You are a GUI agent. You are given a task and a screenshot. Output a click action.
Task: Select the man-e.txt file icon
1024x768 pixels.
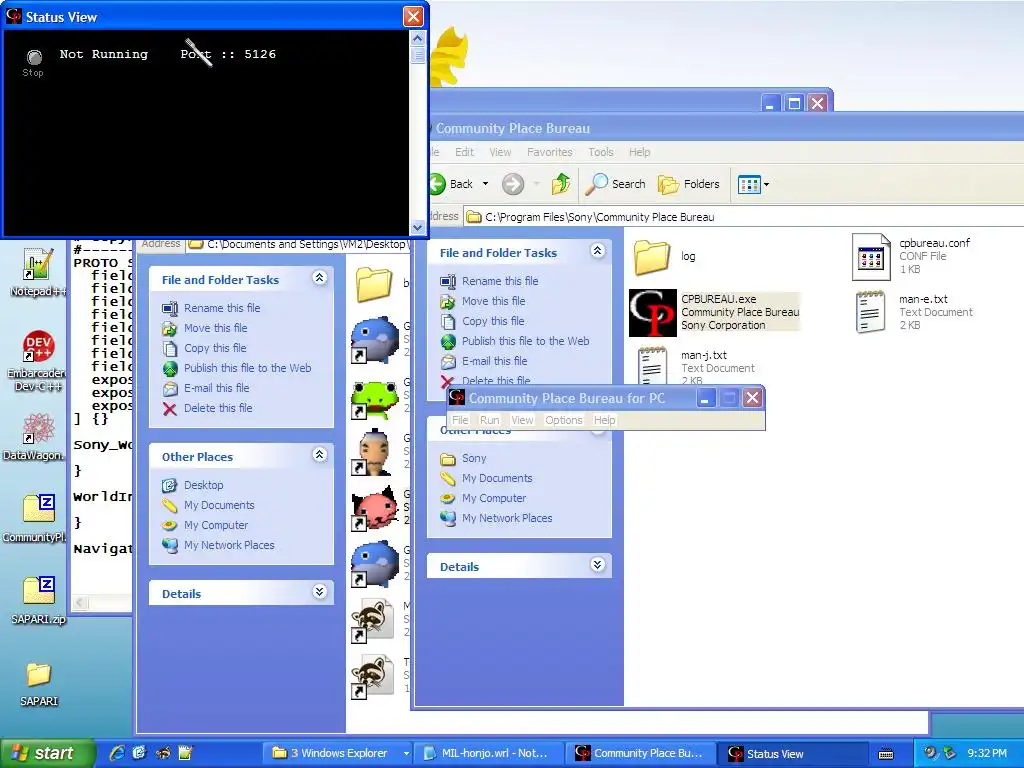(870, 312)
